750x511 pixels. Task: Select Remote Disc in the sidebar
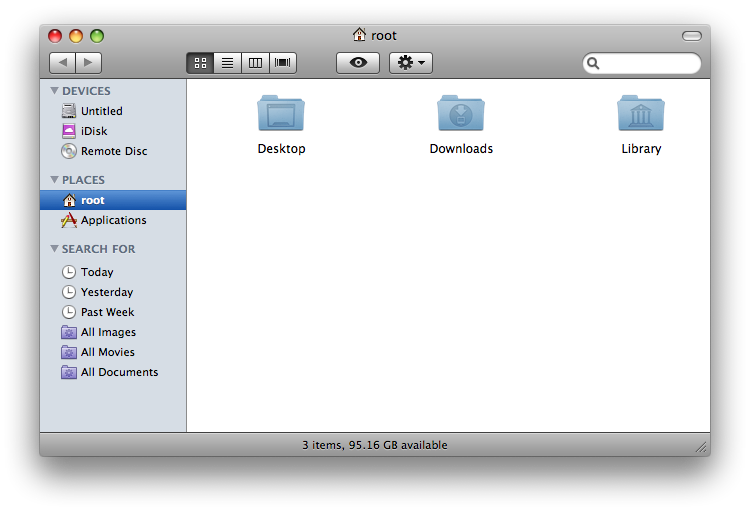click(x=113, y=151)
